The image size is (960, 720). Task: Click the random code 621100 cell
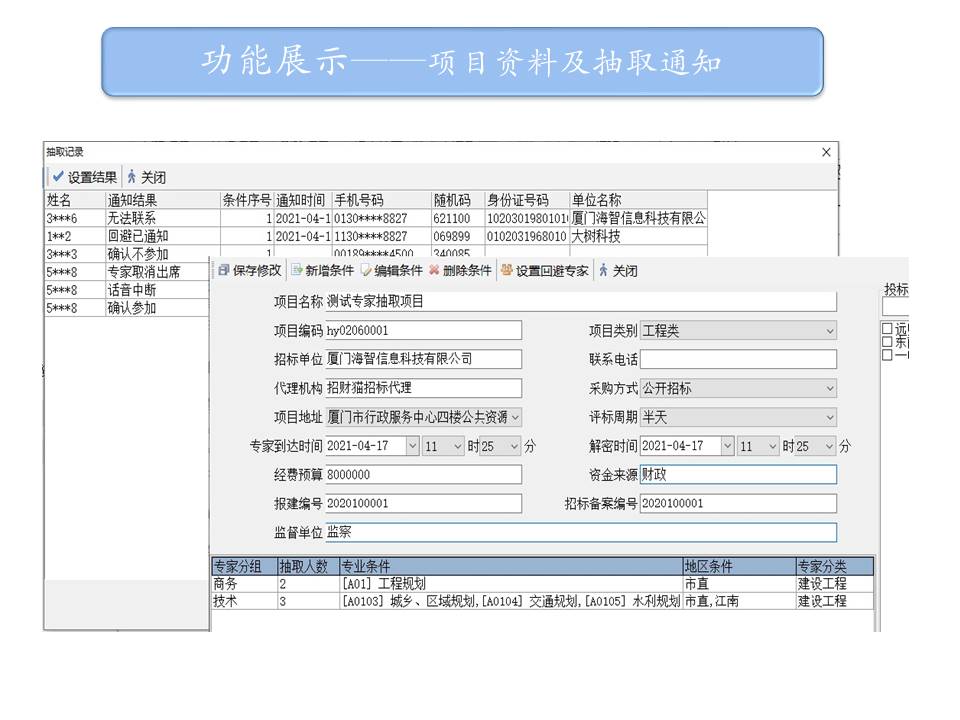[458, 219]
